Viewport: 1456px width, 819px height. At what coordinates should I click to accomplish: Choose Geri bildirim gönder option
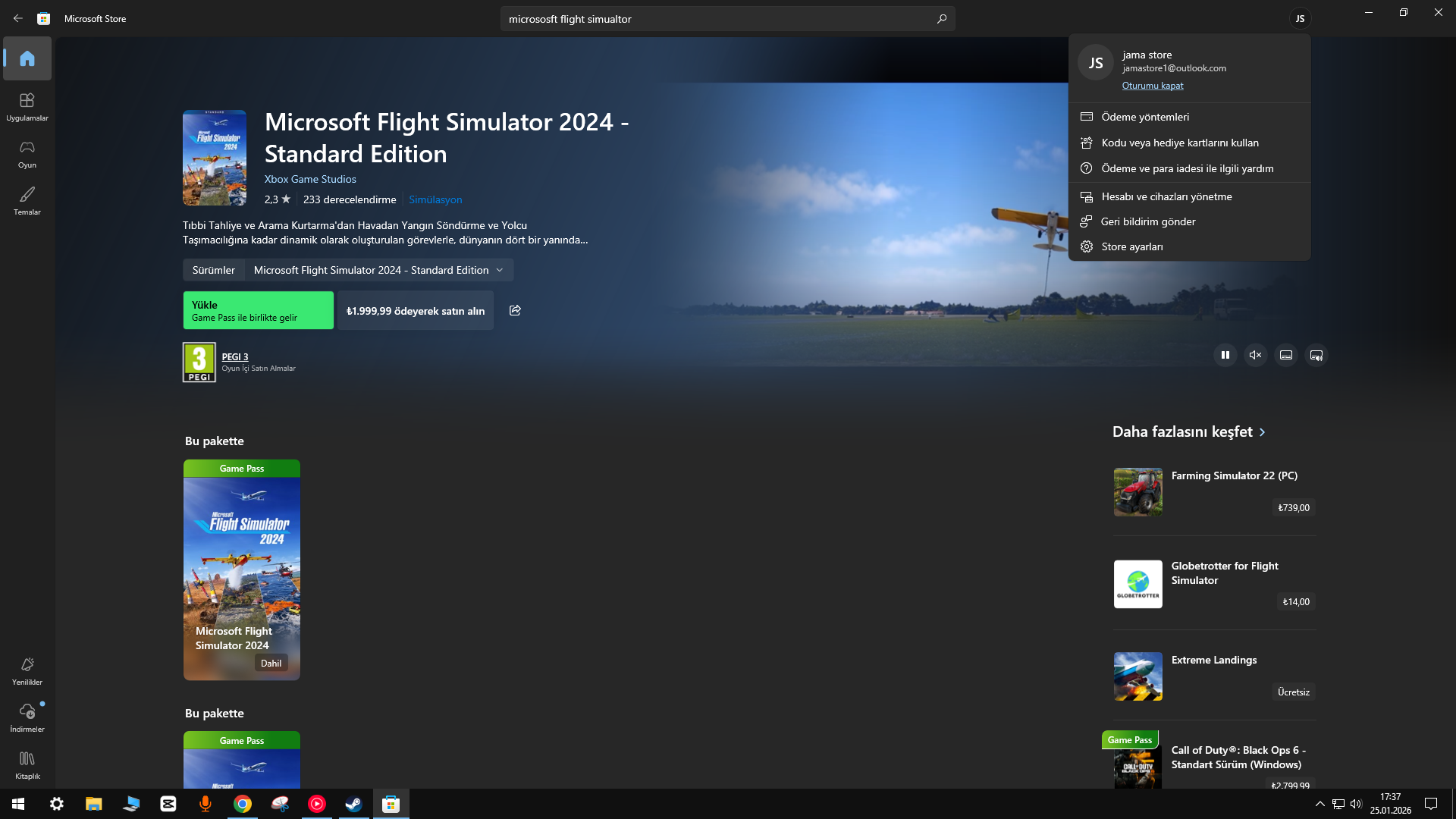1190,221
